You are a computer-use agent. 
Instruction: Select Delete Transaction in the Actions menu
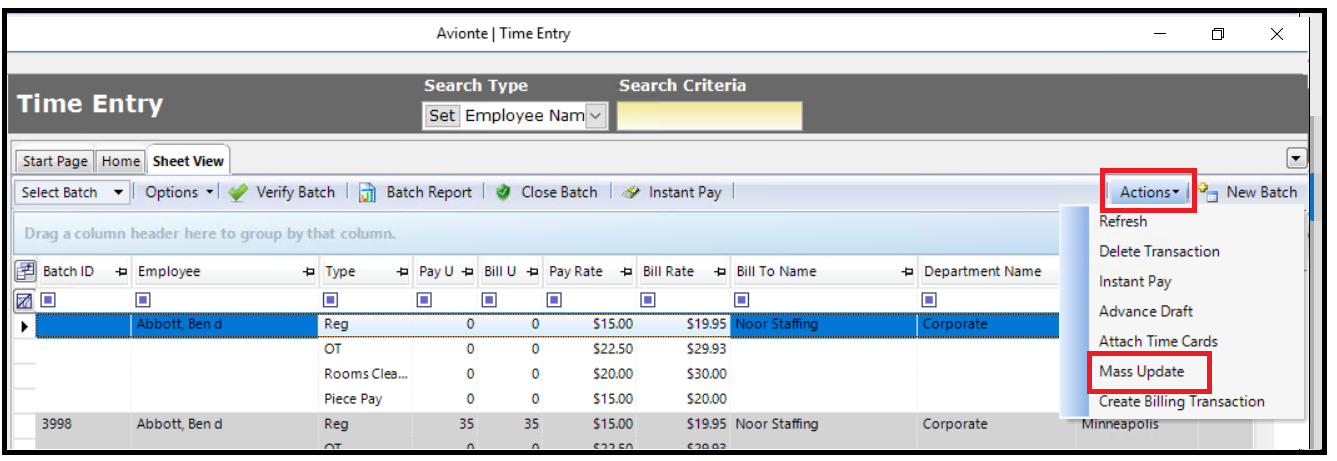coord(1159,251)
